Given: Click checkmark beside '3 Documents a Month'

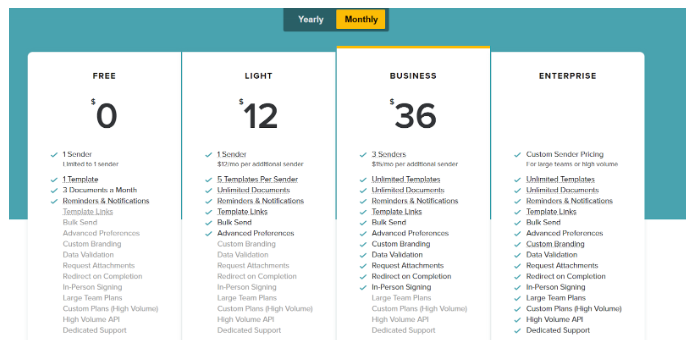Looking at the screenshot, I should pyautogui.click(x=54, y=190).
